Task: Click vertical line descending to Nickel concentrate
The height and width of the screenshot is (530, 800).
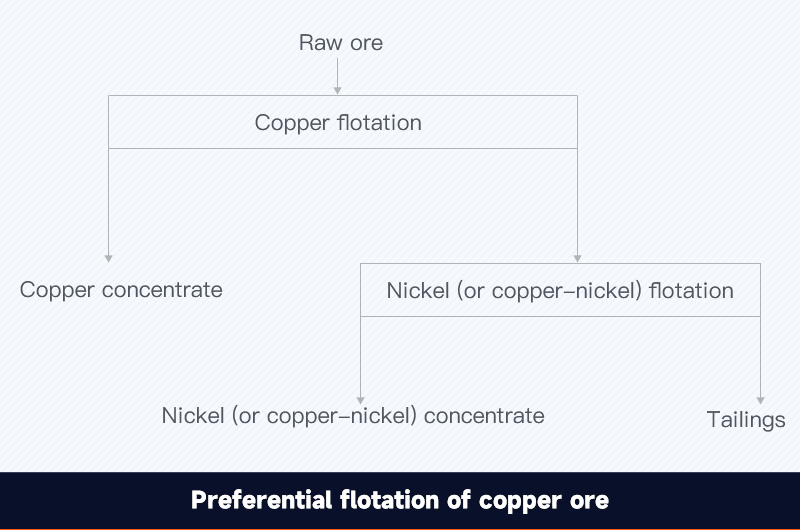Action: pyautogui.click(x=360, y=357)
